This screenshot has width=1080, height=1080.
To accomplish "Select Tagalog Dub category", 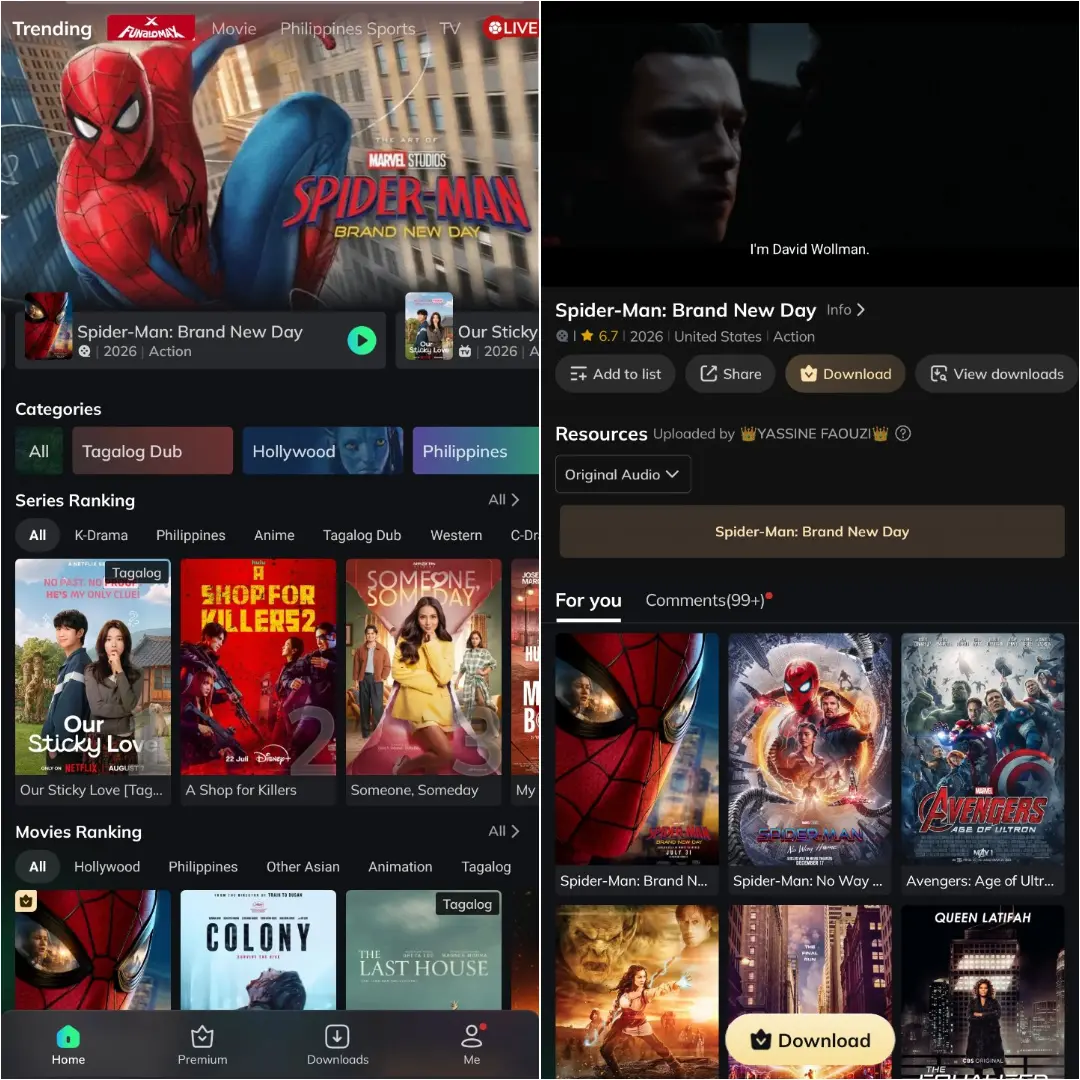I will 152,451.
